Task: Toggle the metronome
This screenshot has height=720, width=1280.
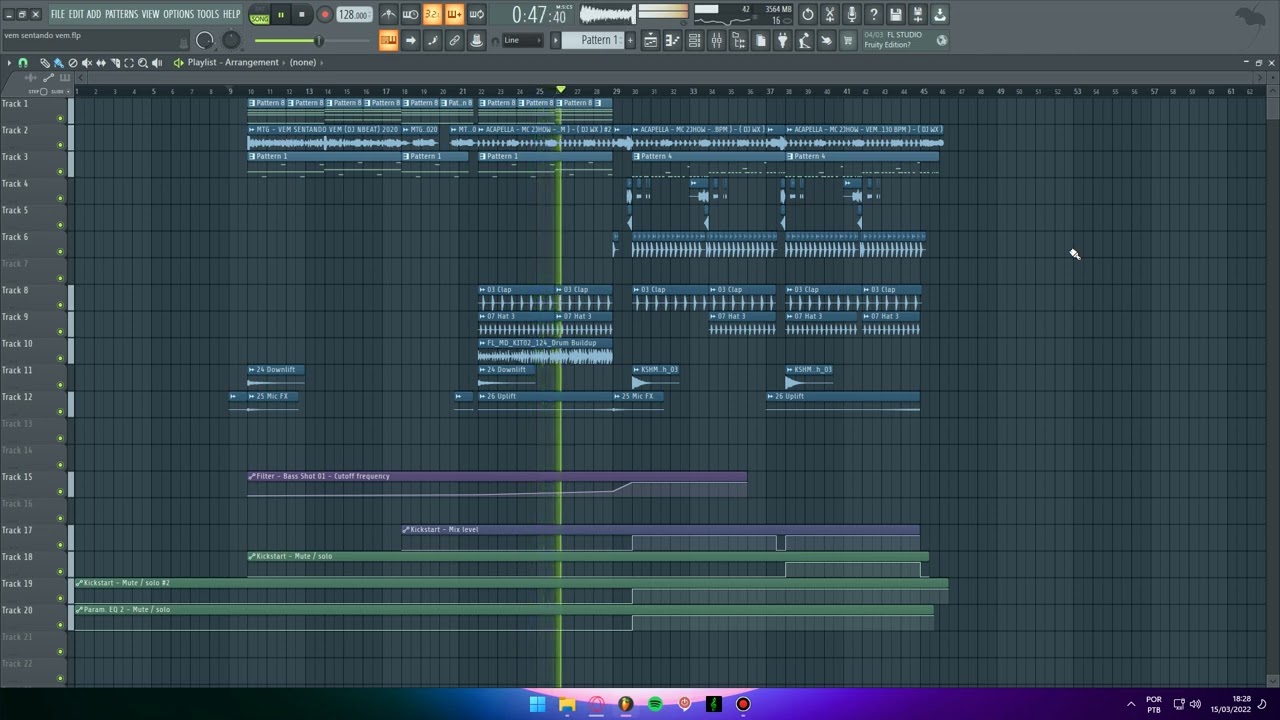Action: (x=388, y=14)
